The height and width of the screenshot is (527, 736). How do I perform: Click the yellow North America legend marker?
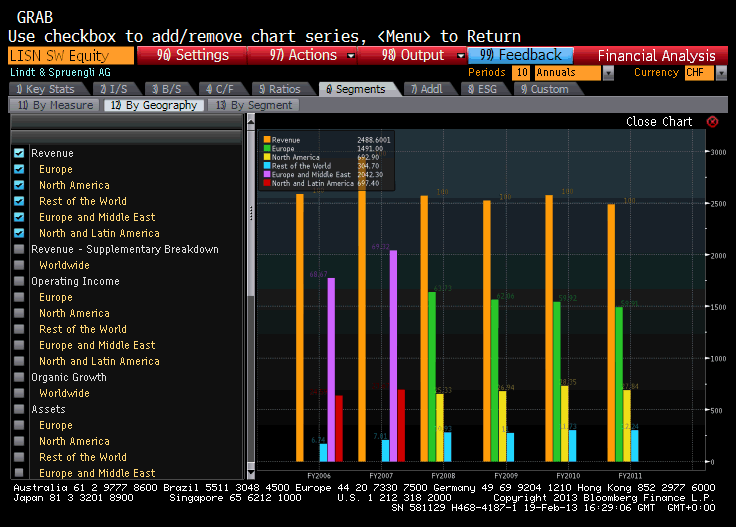pos(267,158)
